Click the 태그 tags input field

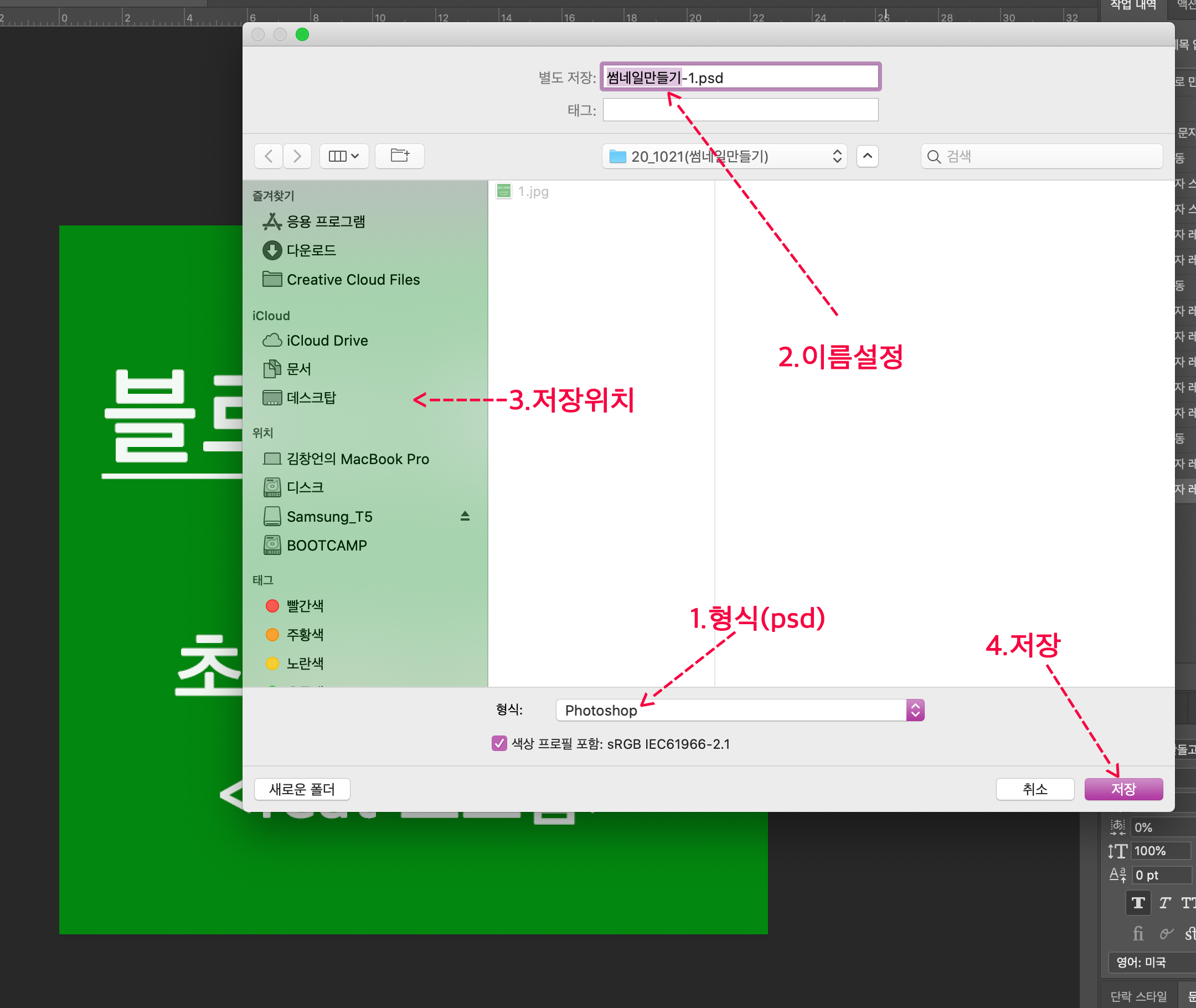click(740, 110)
